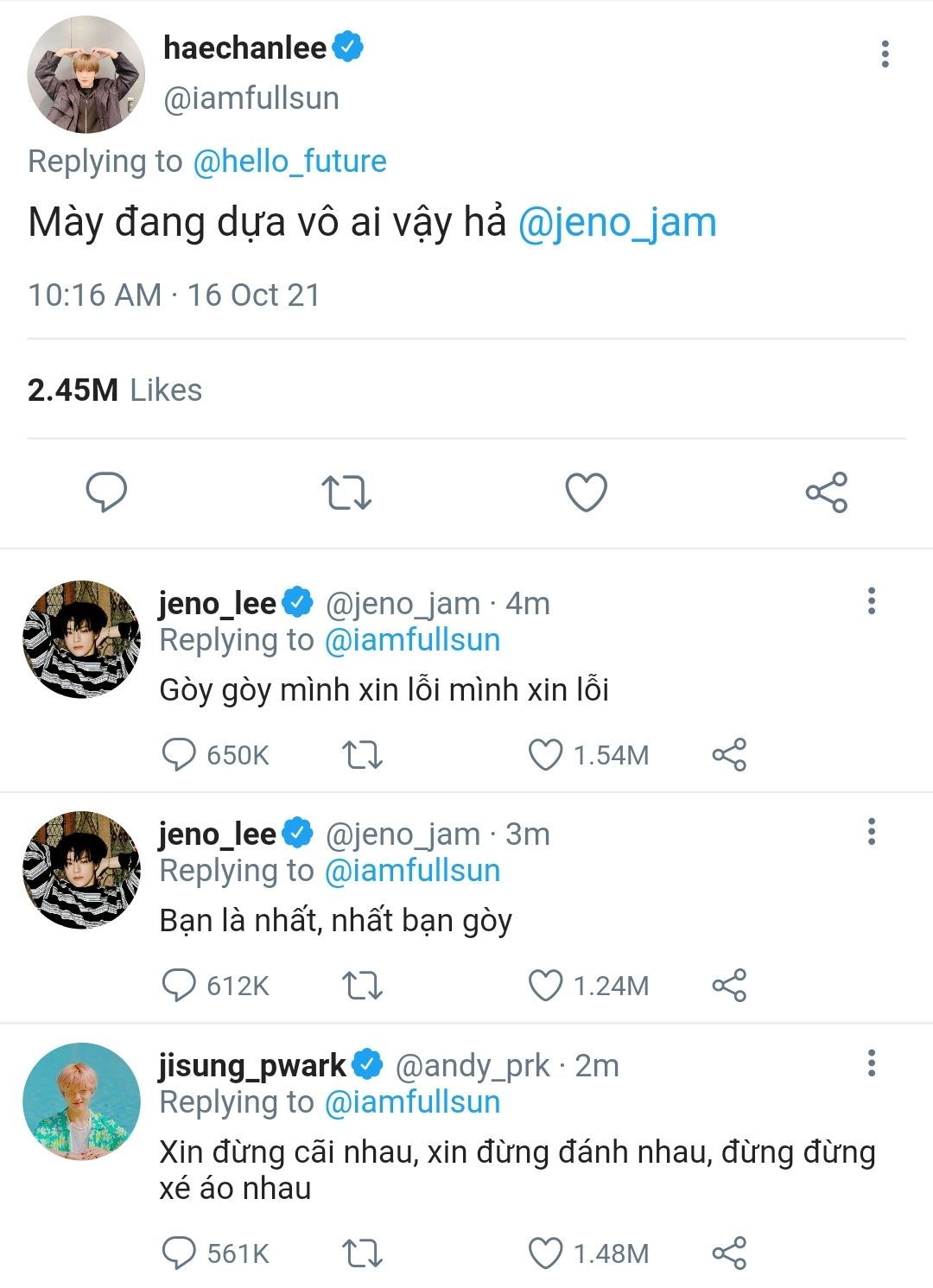Retweet jeno_lee's 4m reply
The height and width of the screenshot is (1288, 933).
point(362,755)
